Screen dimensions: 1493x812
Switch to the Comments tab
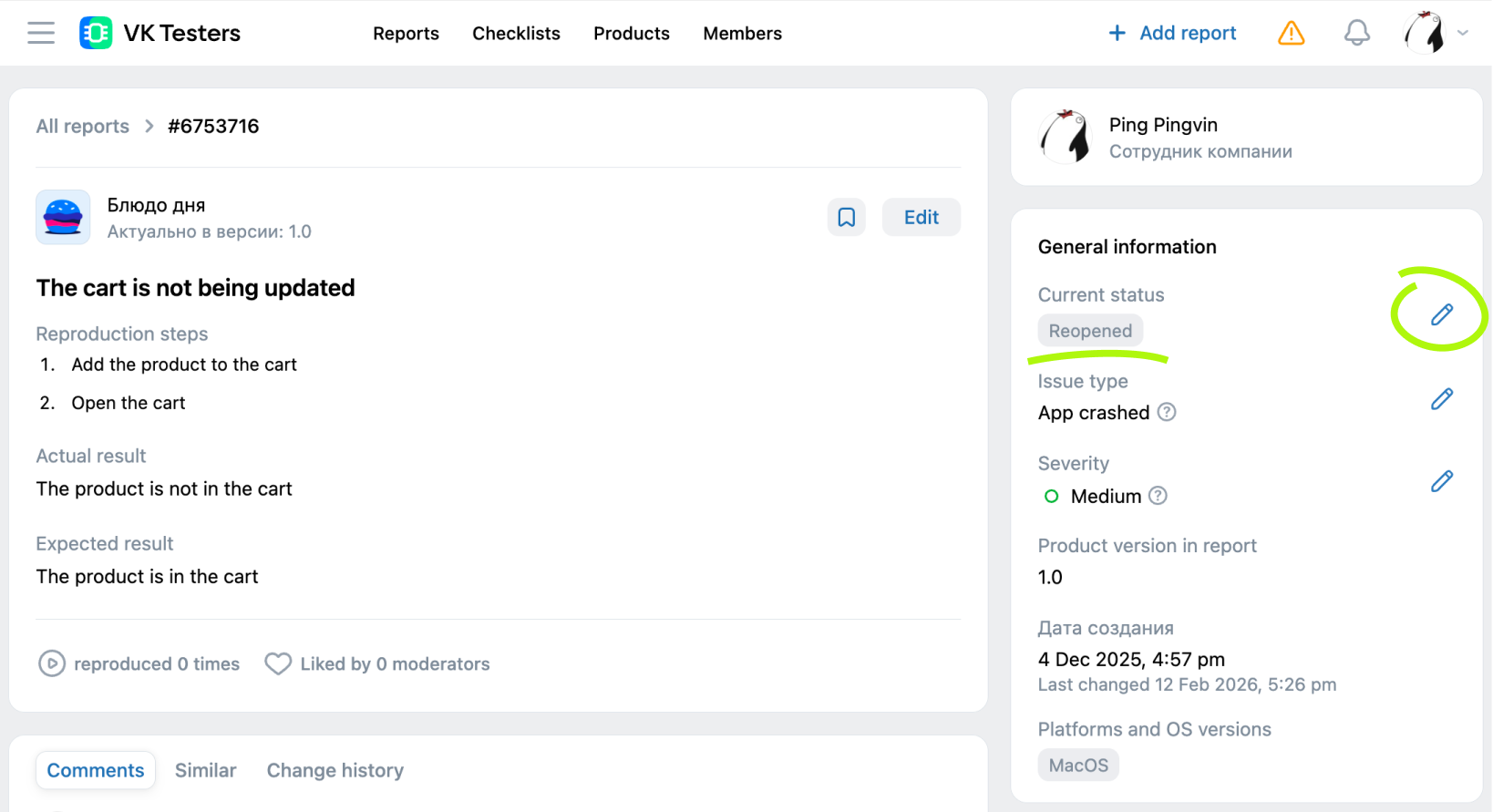(96, 770)
